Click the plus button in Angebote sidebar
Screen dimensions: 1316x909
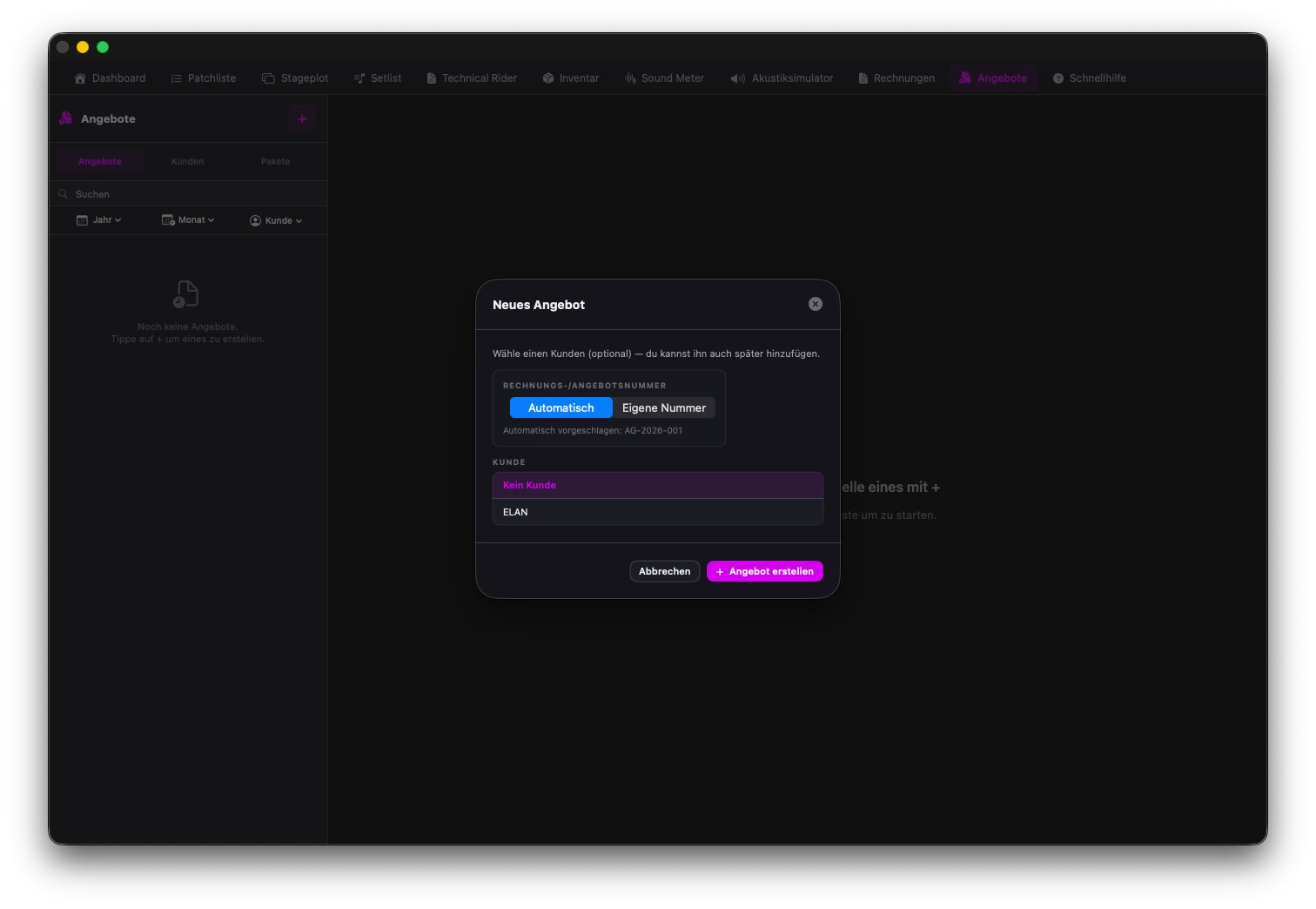tap(302, 118)
